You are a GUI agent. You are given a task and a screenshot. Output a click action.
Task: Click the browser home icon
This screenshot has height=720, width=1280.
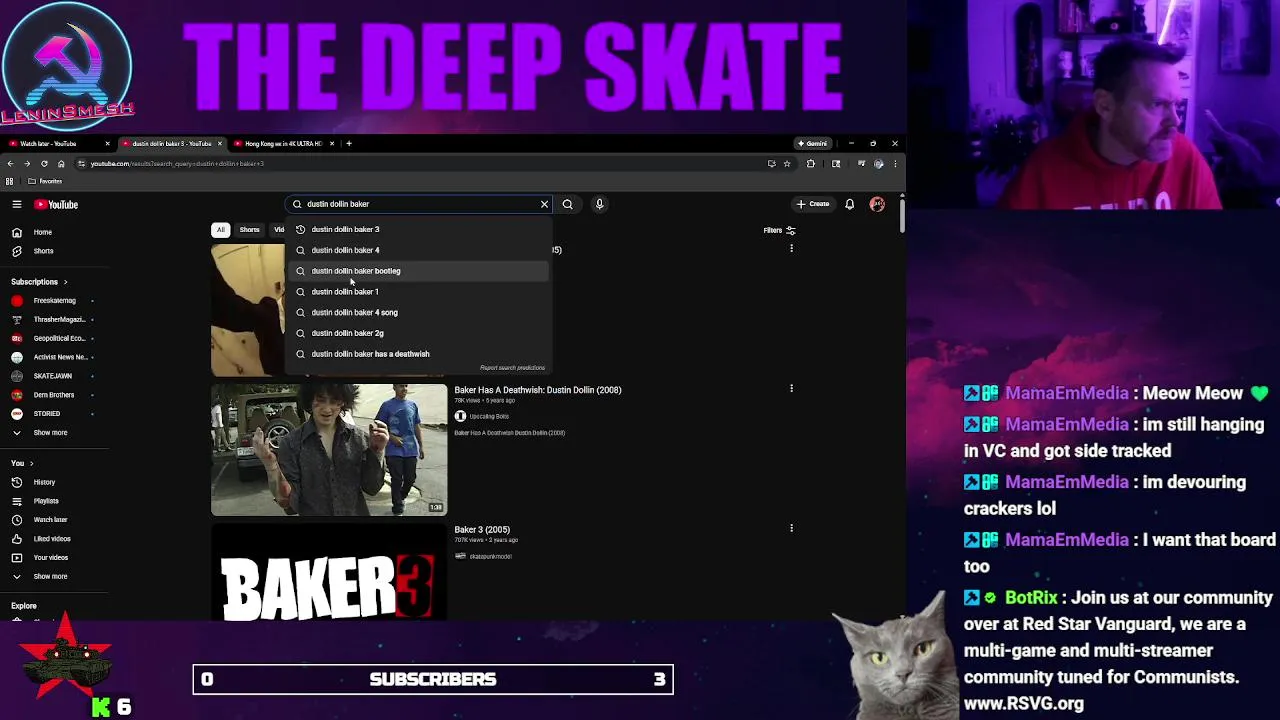click(61, 164)
